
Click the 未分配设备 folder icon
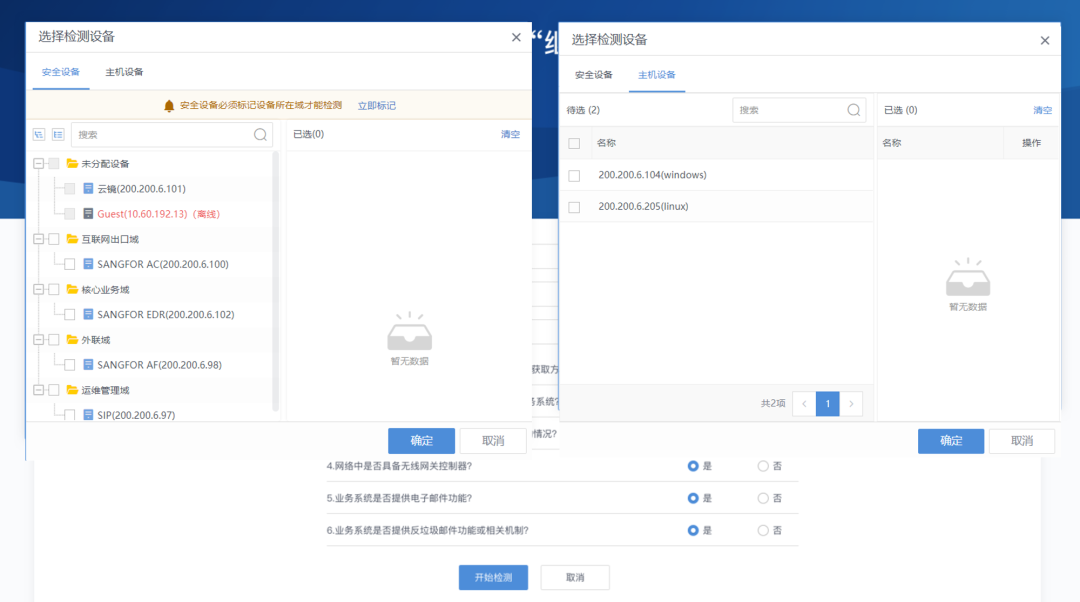[72, 163]
